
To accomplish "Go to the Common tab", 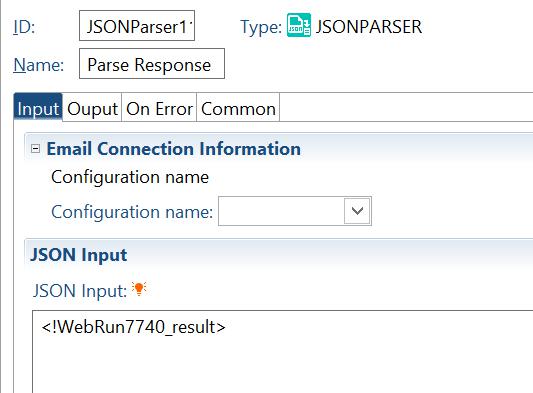I will tap(238, 109).
